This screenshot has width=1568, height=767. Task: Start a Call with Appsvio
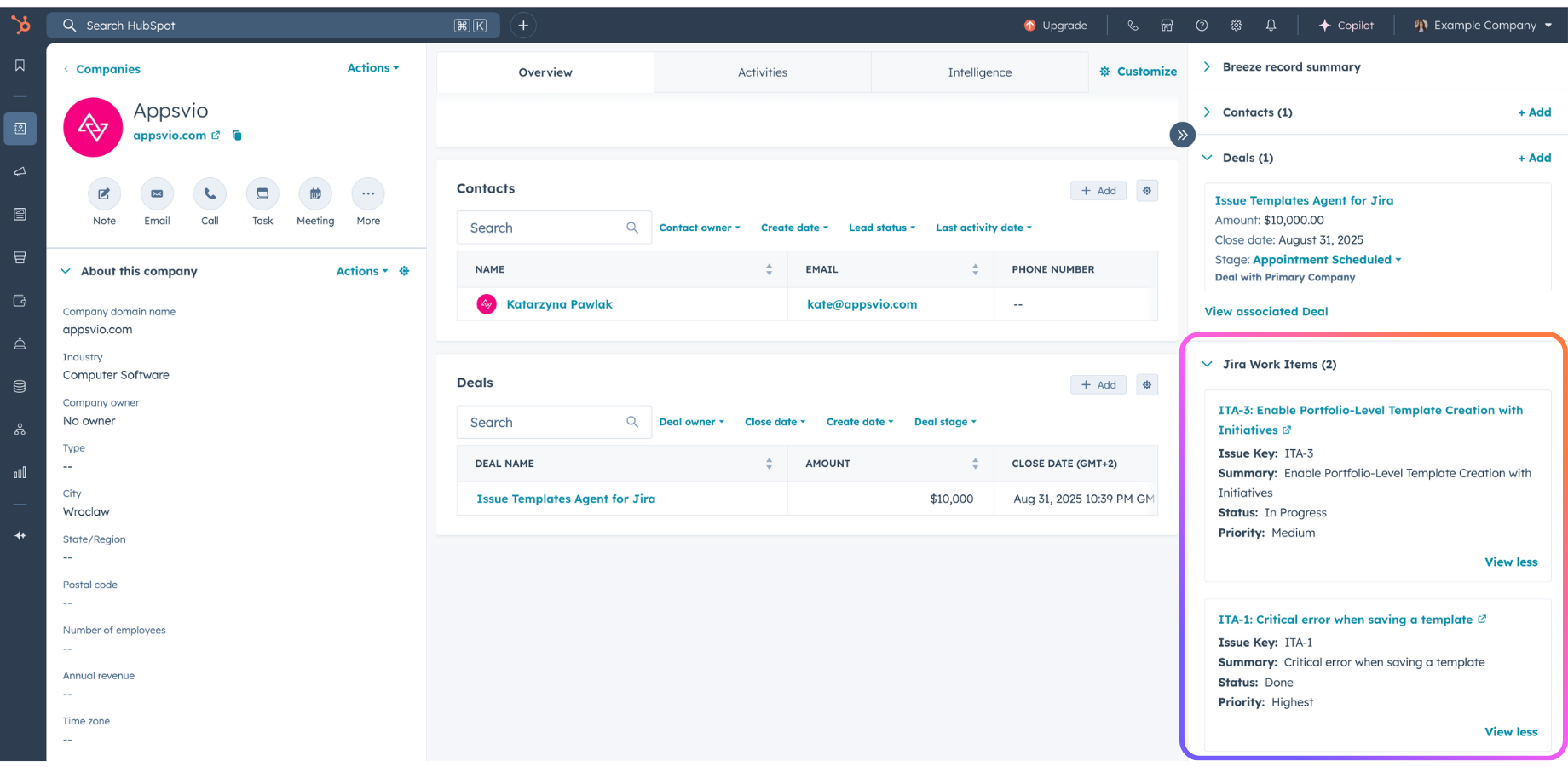210,194
